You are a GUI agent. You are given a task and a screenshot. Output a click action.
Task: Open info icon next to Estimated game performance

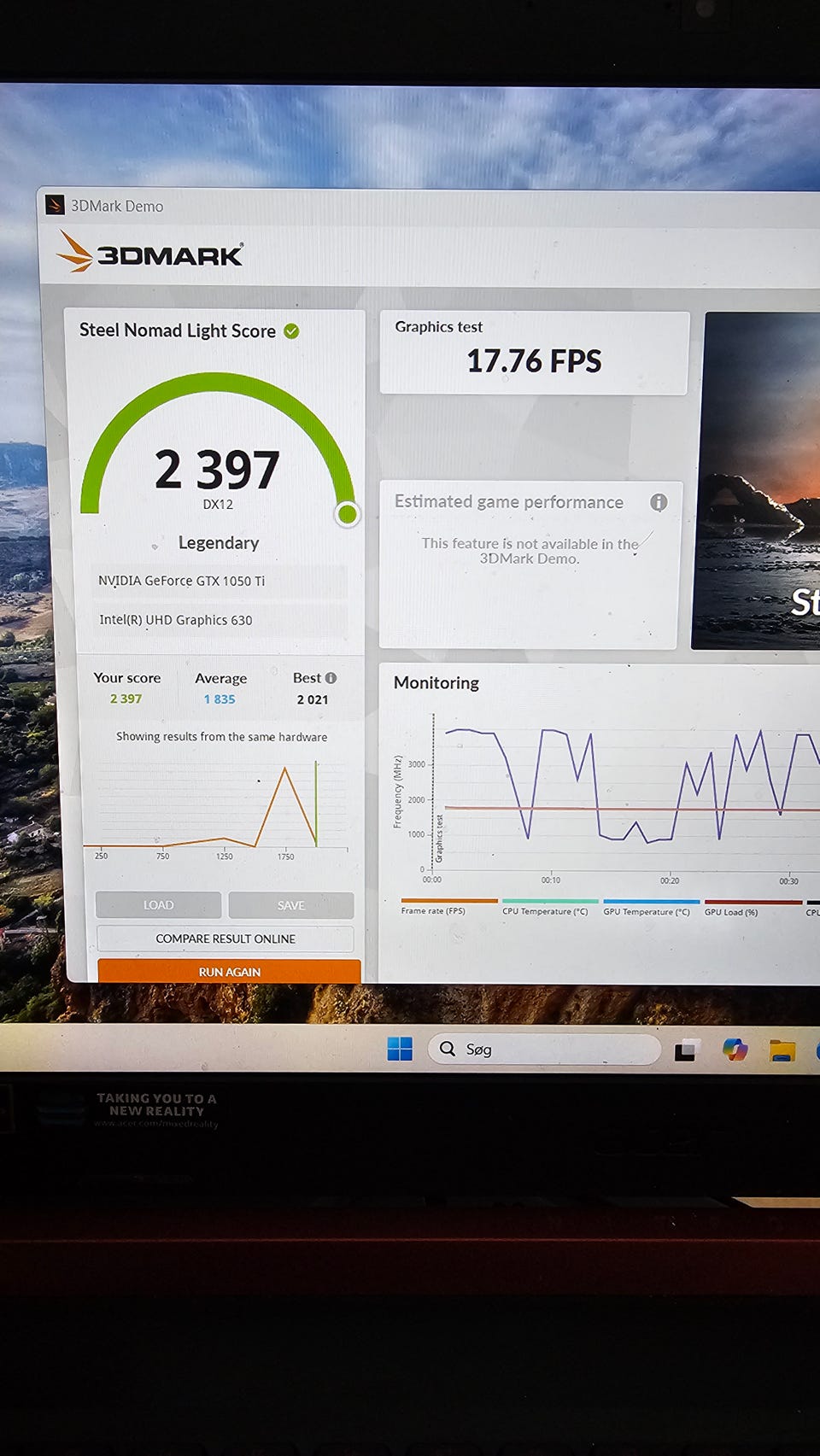point(658,502)
